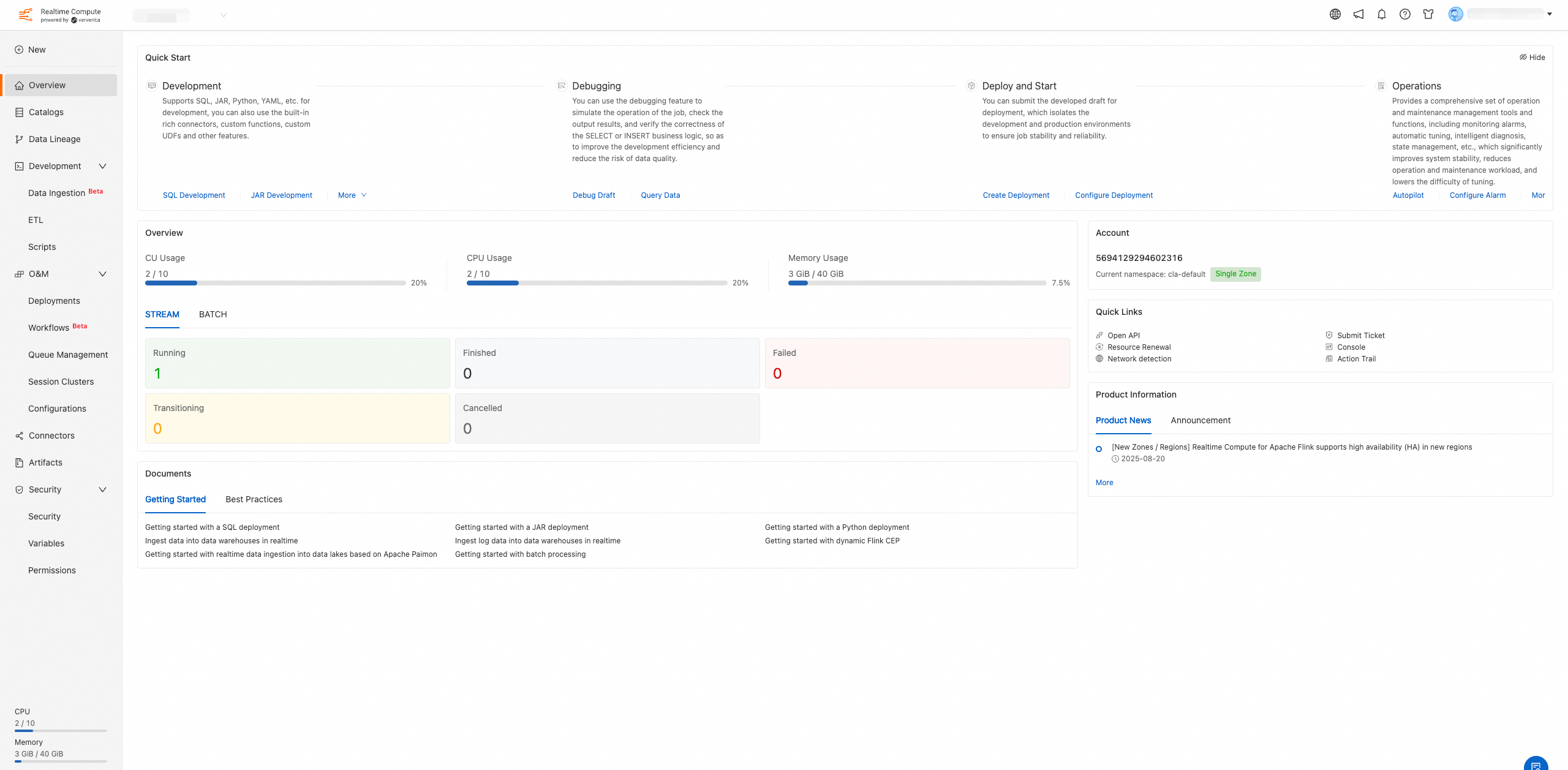Viewport: 1568px width, 770px height.
Task: Collapse the Development sidebar section
Action: click(x=102, y=166)
